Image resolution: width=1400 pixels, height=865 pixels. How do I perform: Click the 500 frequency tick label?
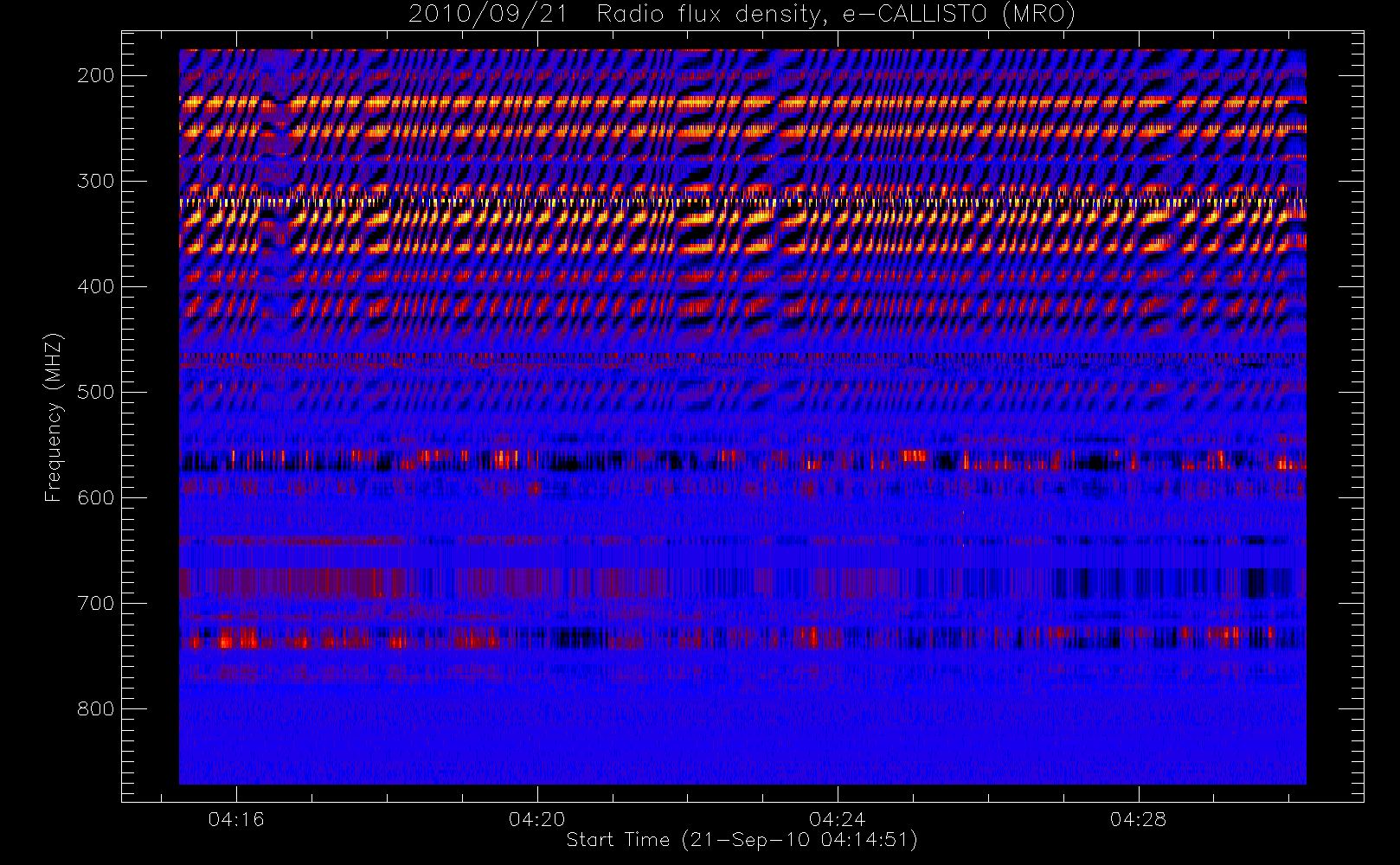[96, 392]
